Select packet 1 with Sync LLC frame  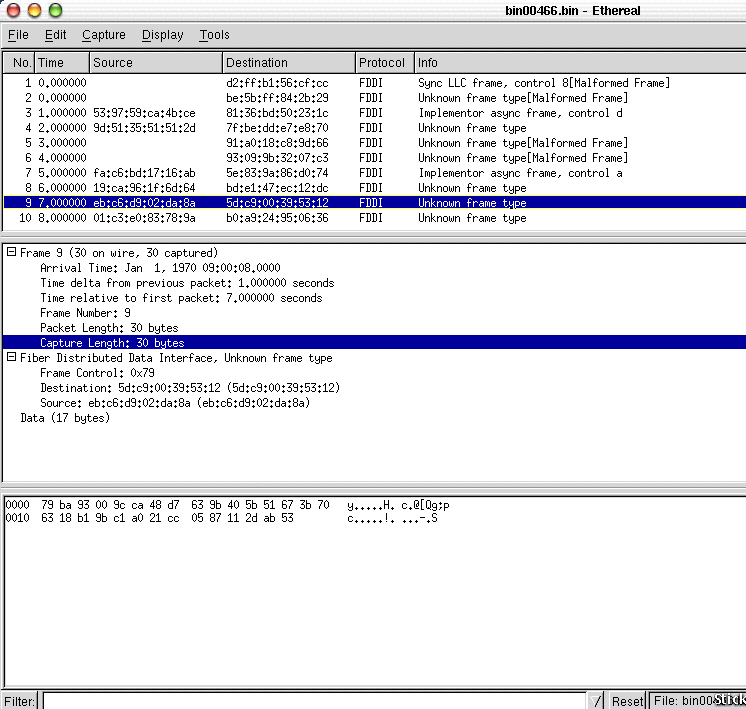(374, 83)
